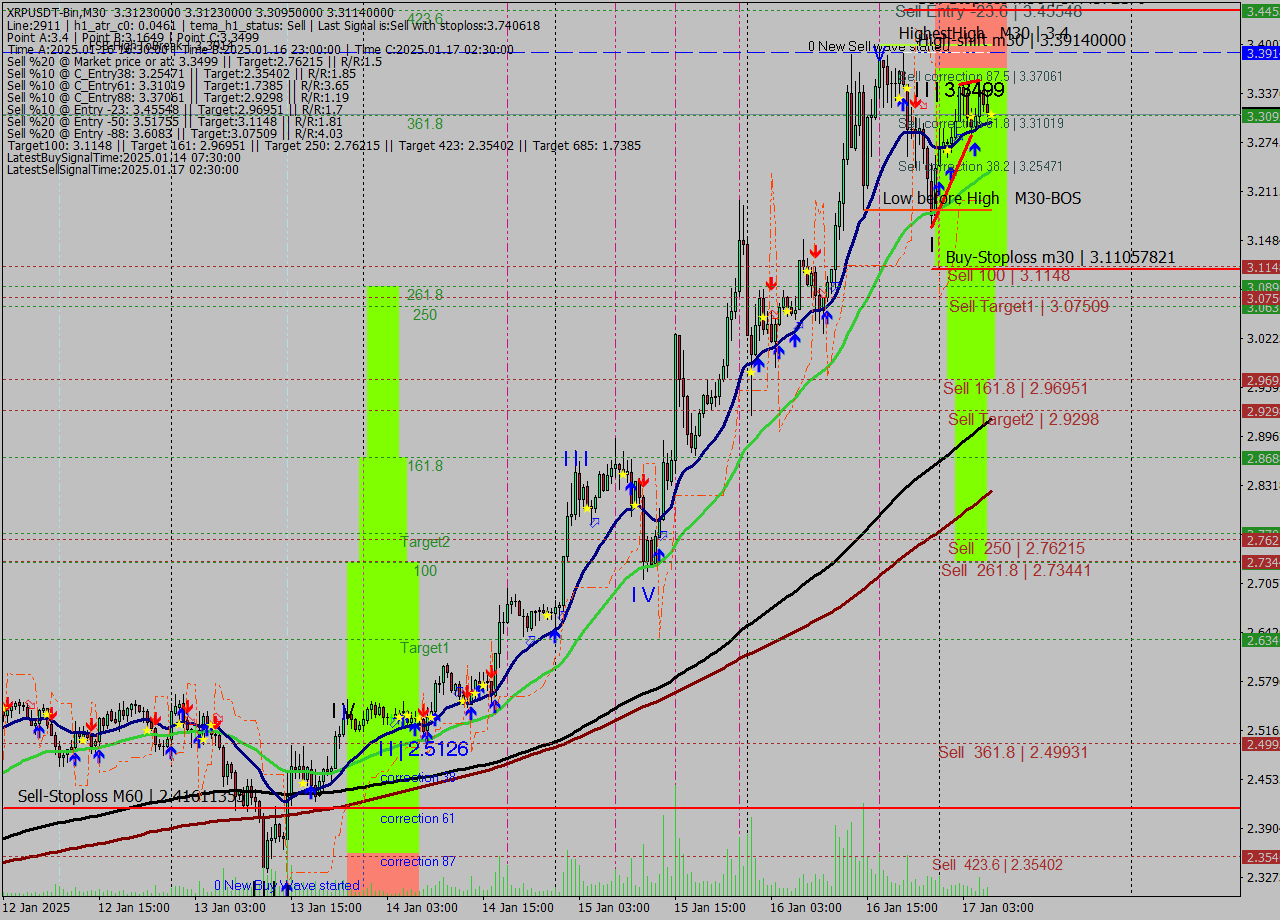Click the '15 Jan 03:00' time axis label

612,908
